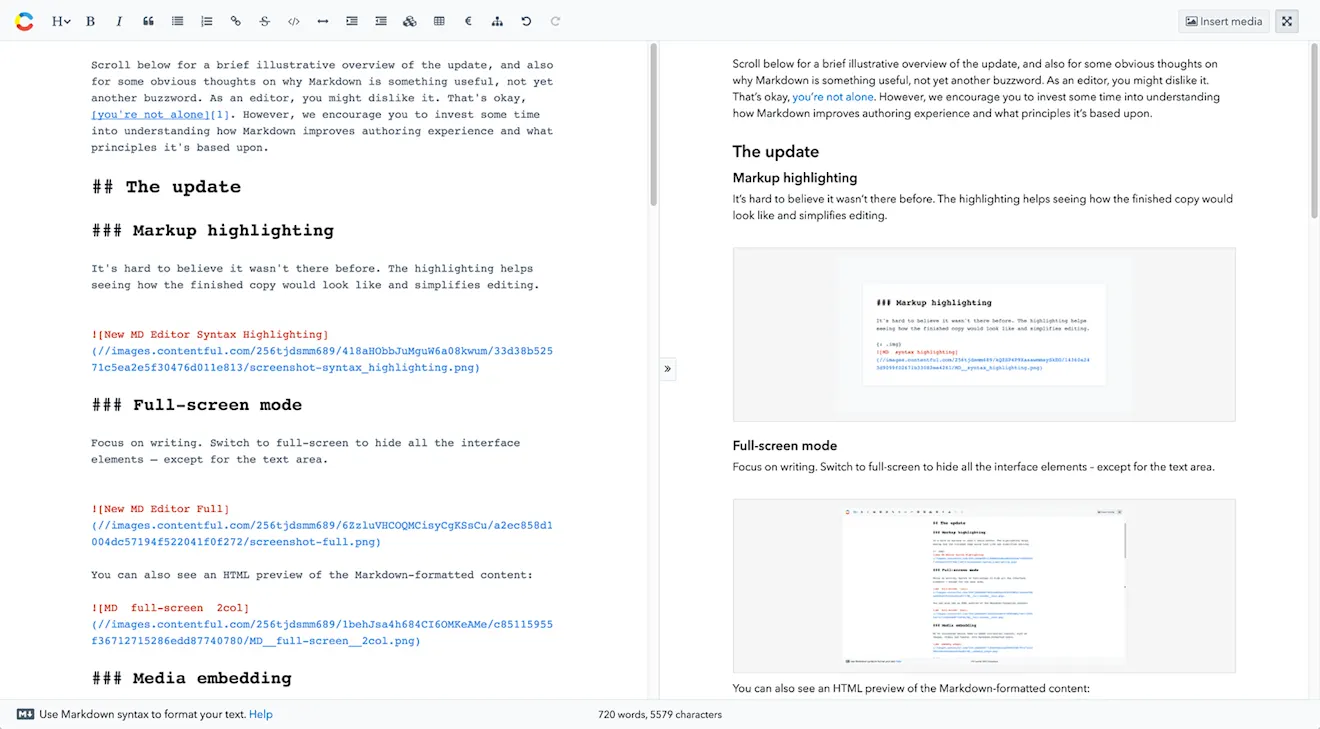Click the editor pane vertical scrollbar

[653, 125]
